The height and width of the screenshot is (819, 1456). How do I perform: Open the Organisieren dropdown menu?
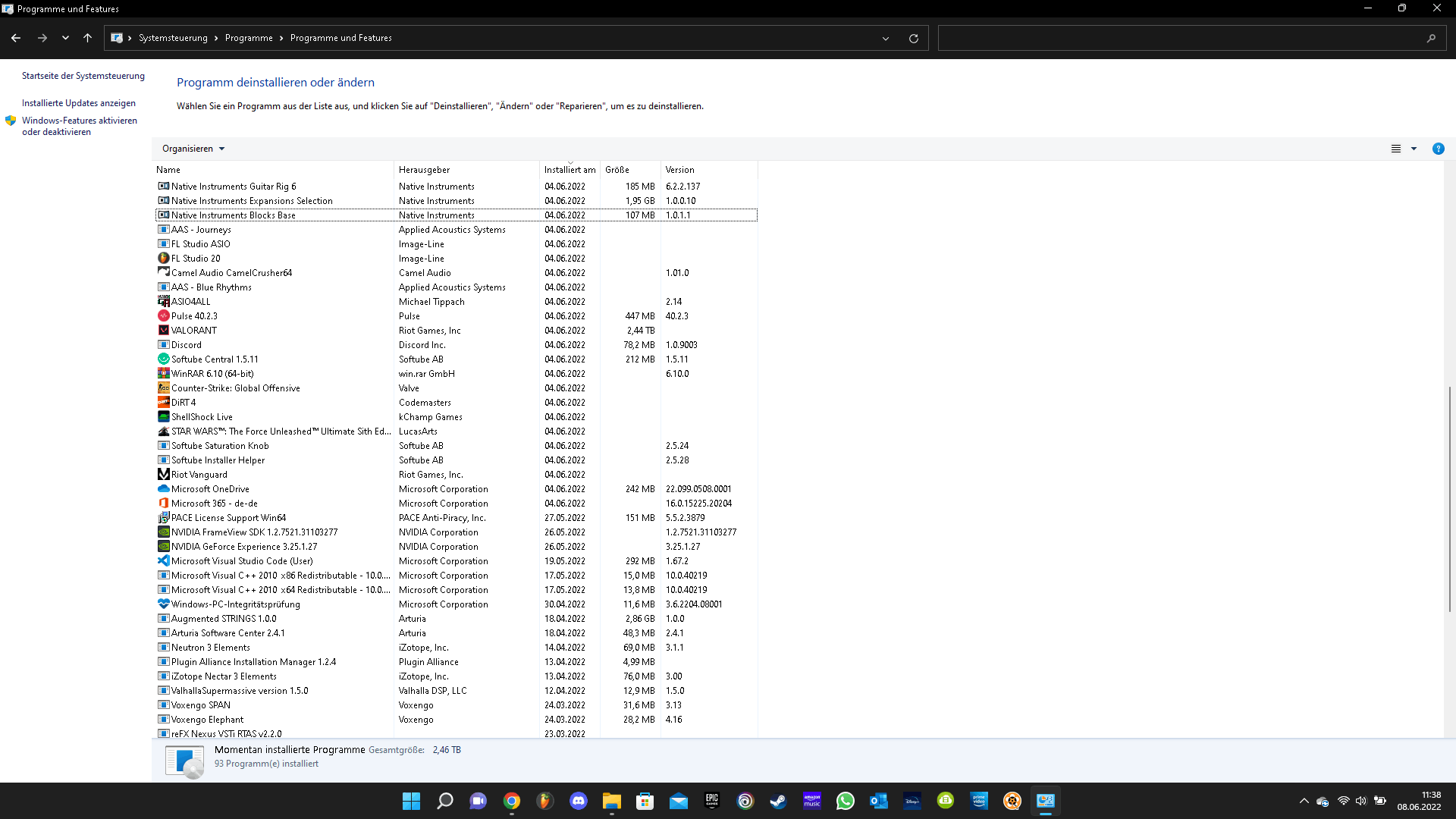coord(193,149)
